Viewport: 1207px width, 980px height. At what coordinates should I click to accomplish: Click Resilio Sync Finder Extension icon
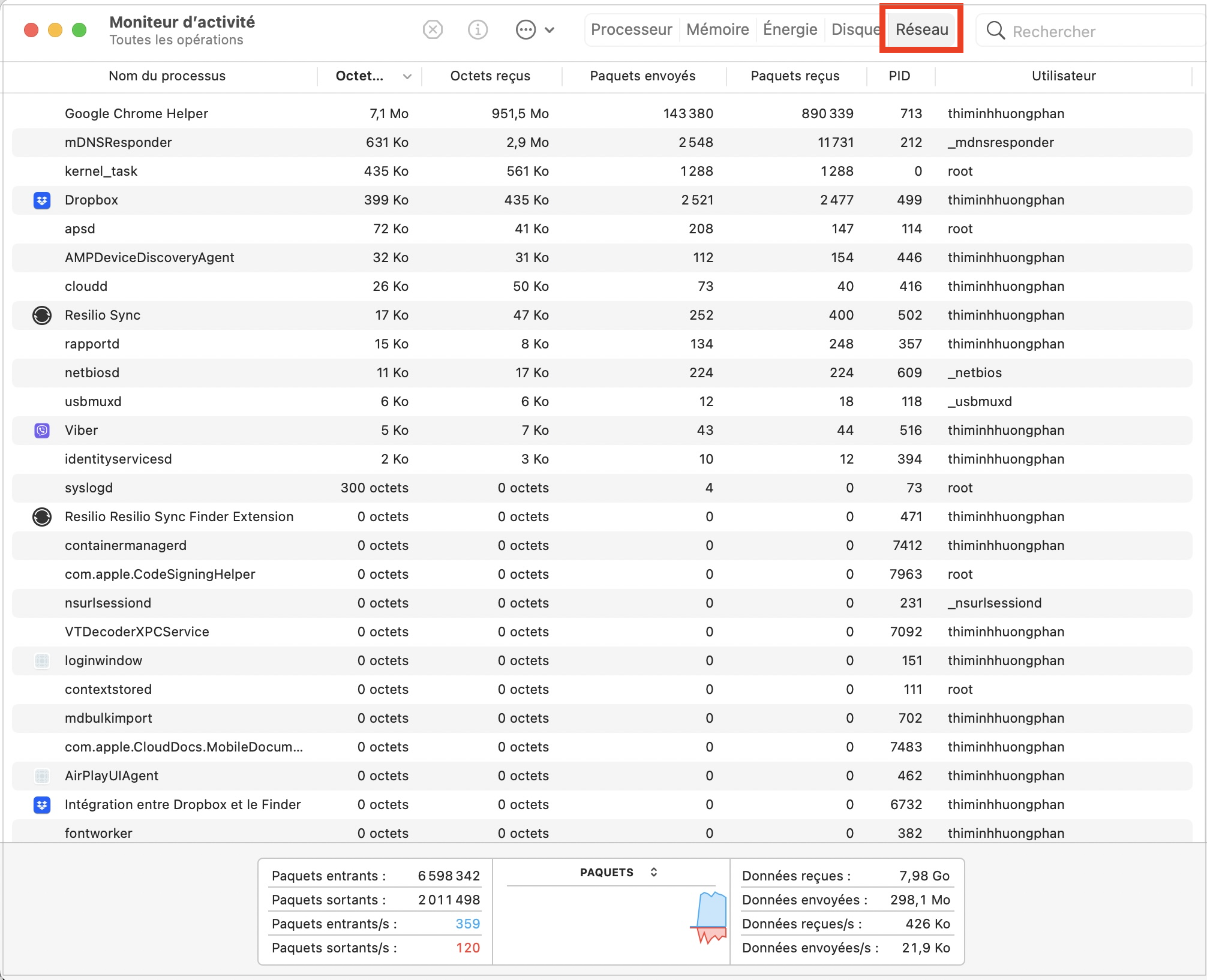pyautogui.click(x=42, y=517)
